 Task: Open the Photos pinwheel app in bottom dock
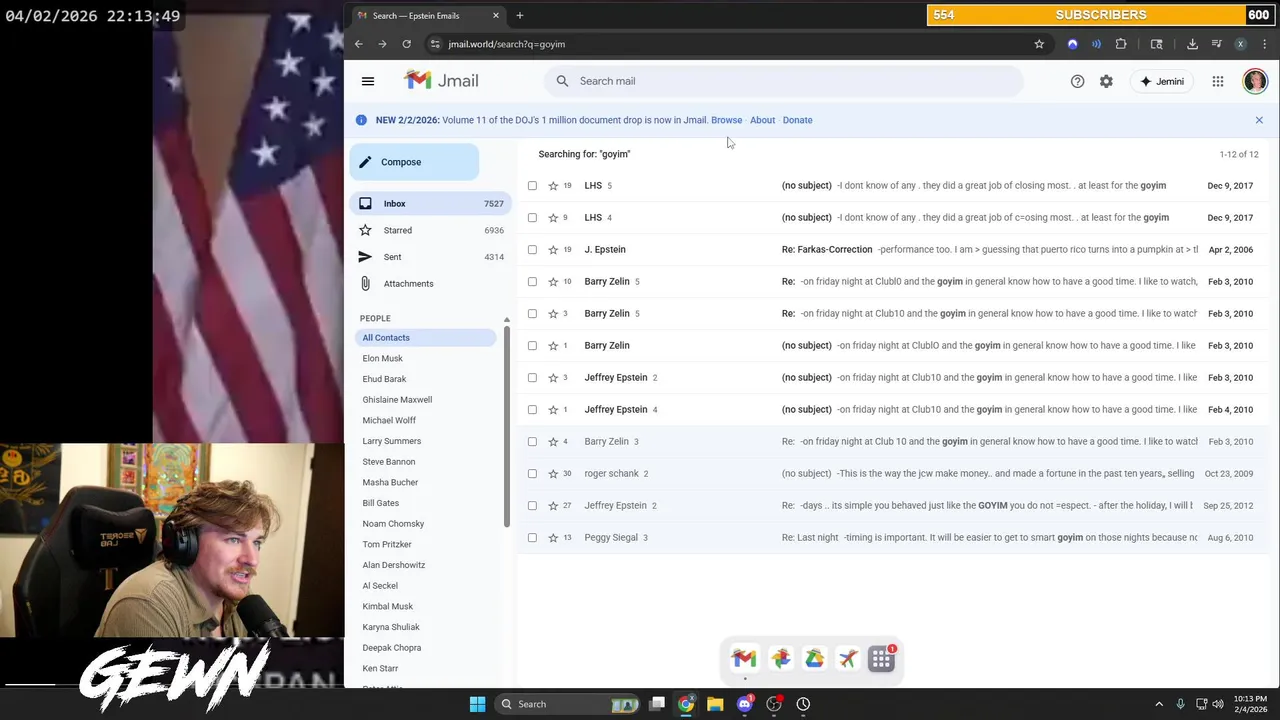780,658
